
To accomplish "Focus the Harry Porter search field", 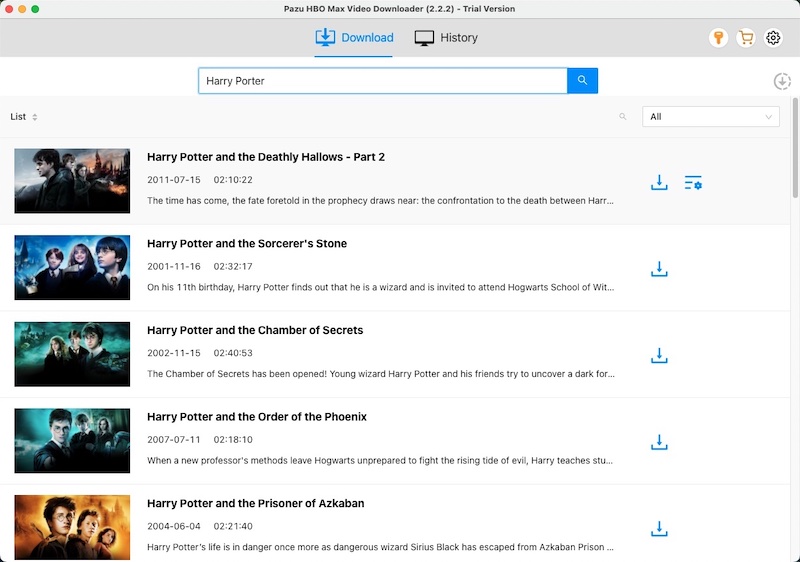I will tap(383, 81).
